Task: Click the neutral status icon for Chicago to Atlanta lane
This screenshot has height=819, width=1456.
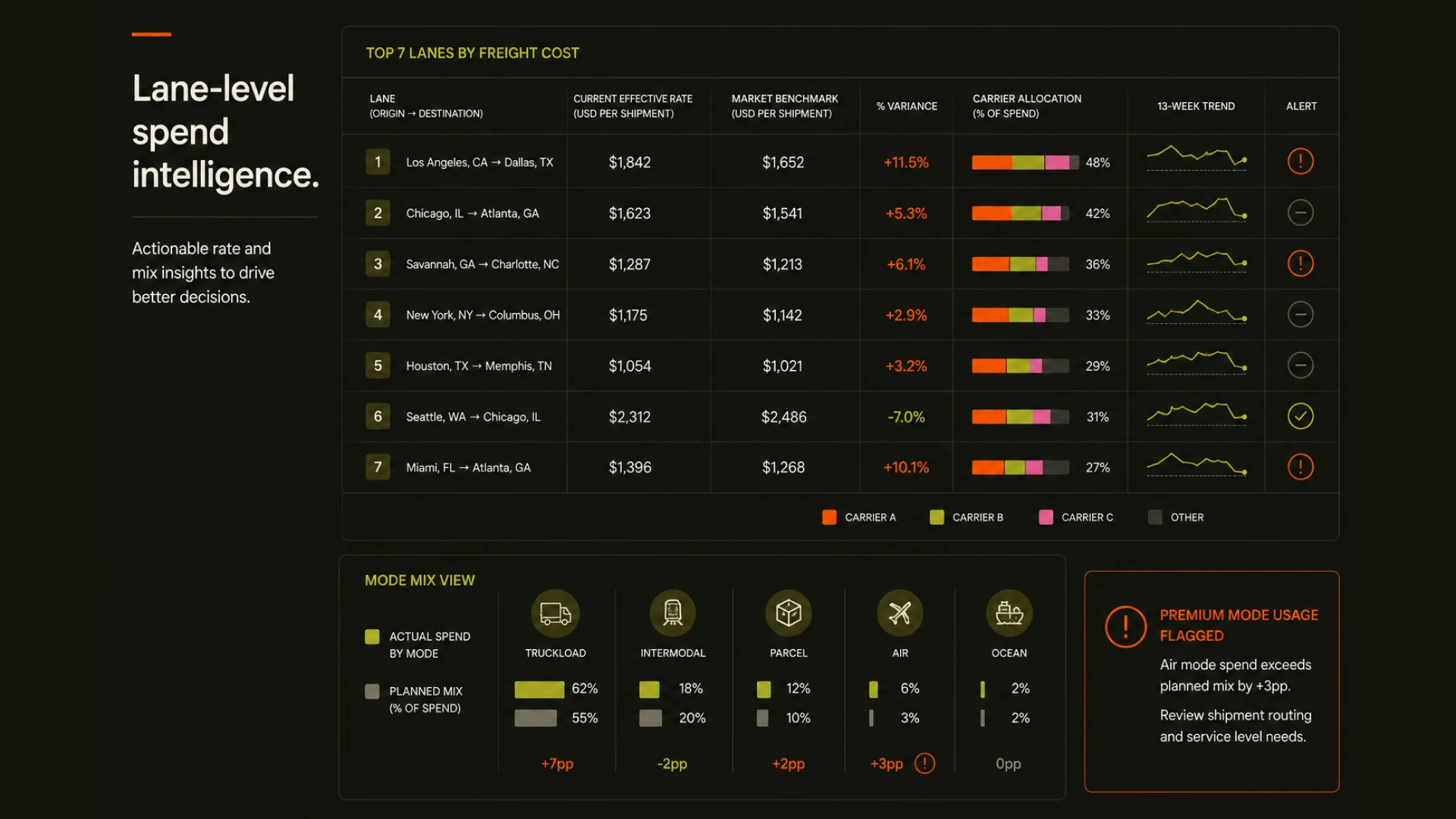Action: (1300, 212)
